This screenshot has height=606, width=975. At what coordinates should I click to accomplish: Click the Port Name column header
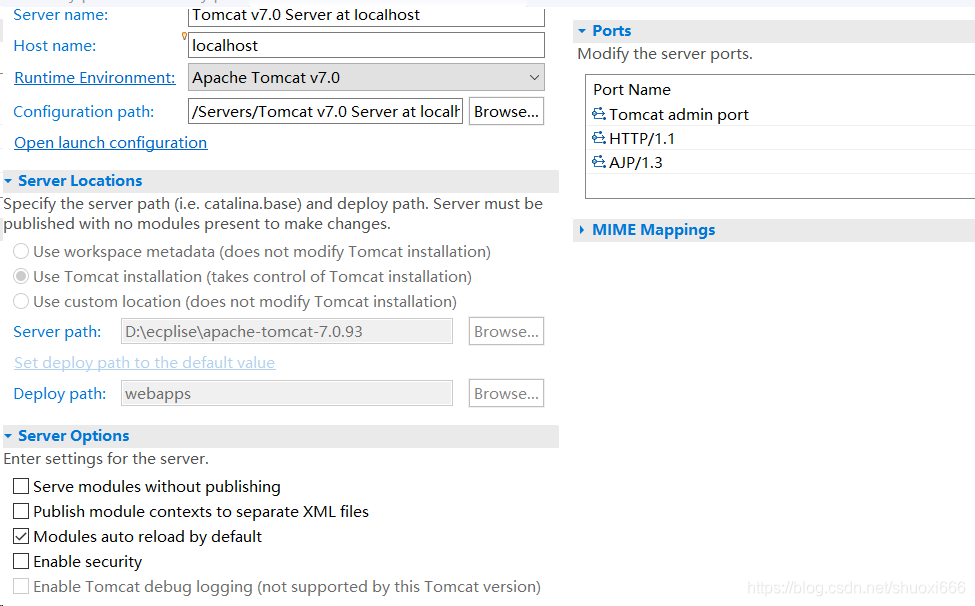[632, 90]
